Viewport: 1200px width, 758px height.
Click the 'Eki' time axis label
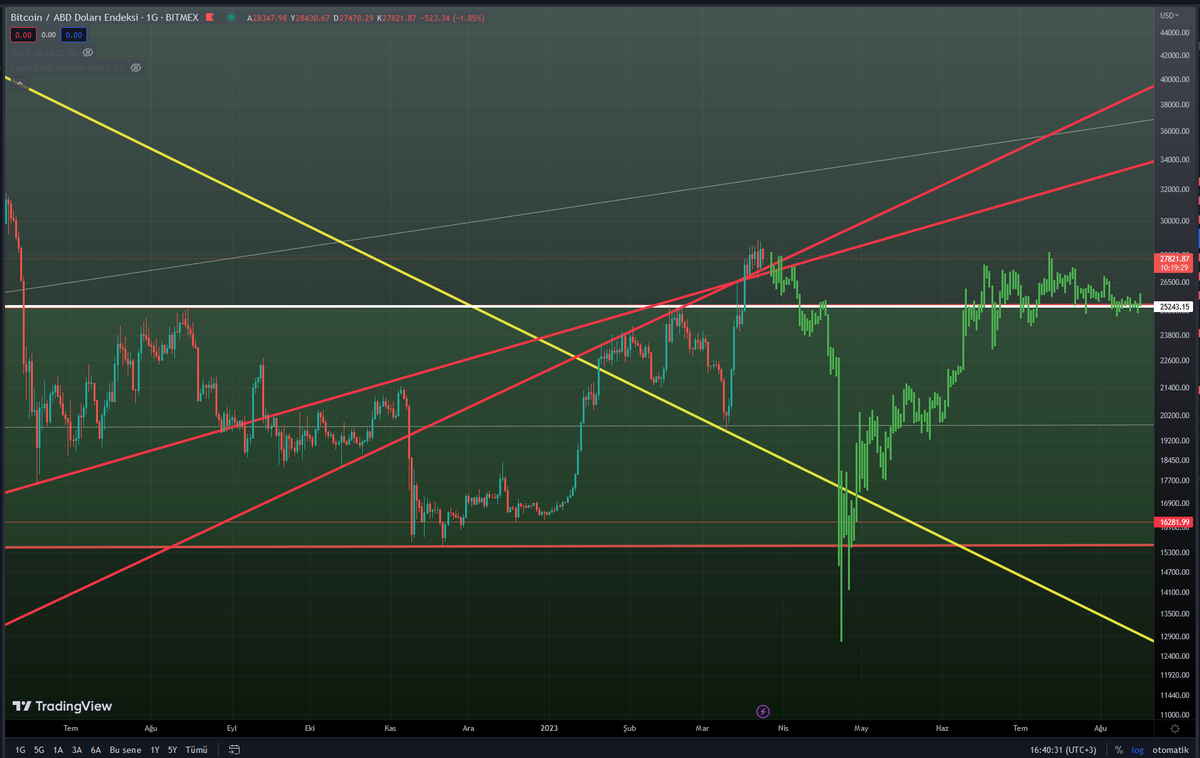310,729
